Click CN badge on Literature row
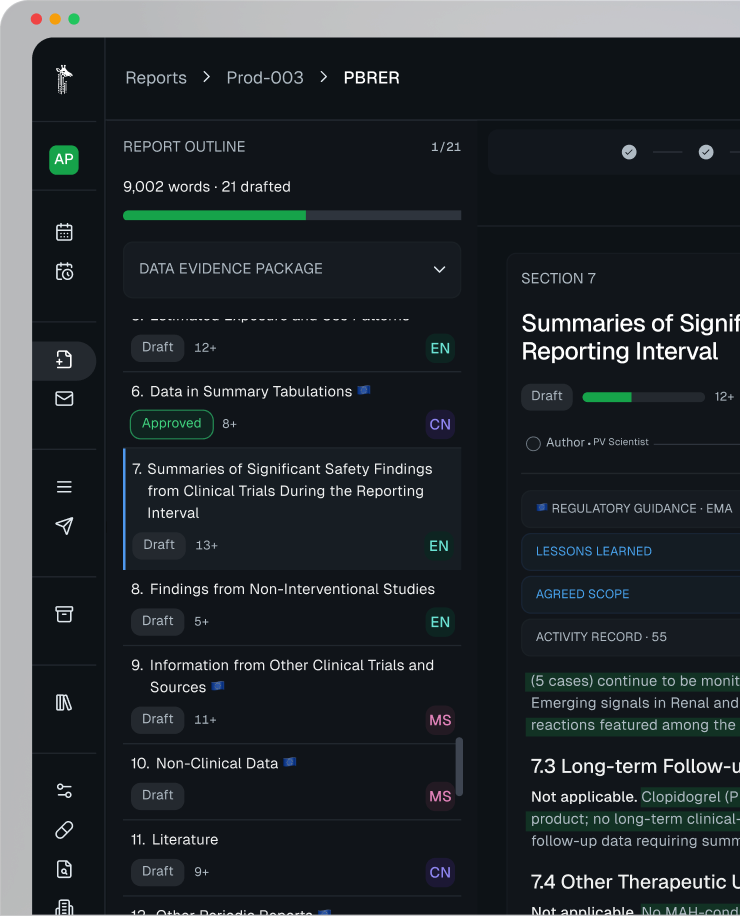 440,873
